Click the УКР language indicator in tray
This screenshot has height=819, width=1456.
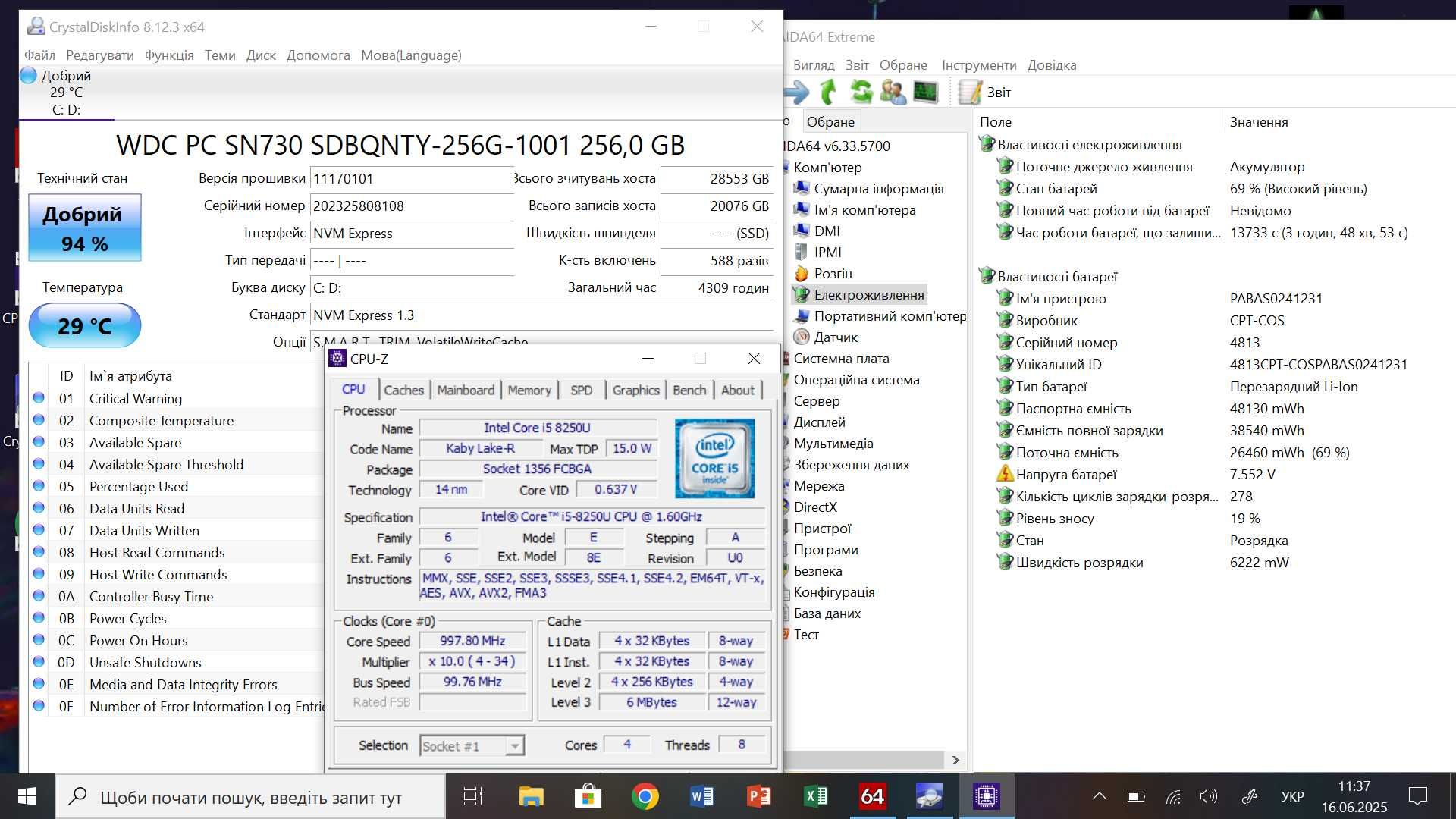(x=1292, y=796)
